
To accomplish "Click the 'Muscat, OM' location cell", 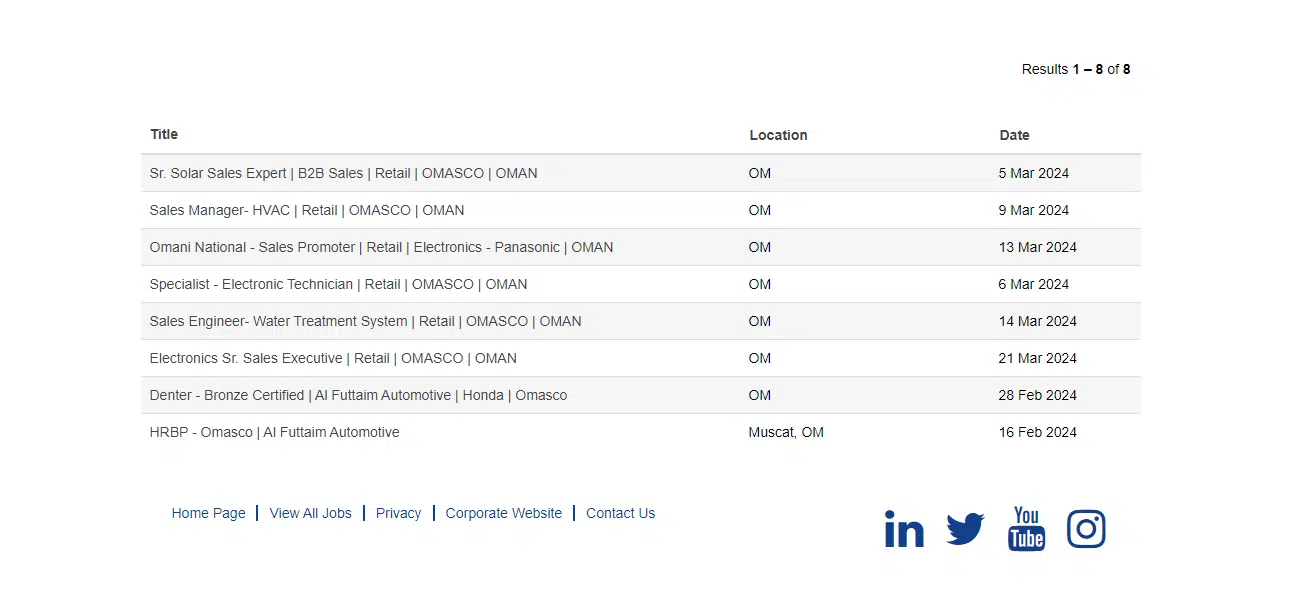I will pos(786,432).
